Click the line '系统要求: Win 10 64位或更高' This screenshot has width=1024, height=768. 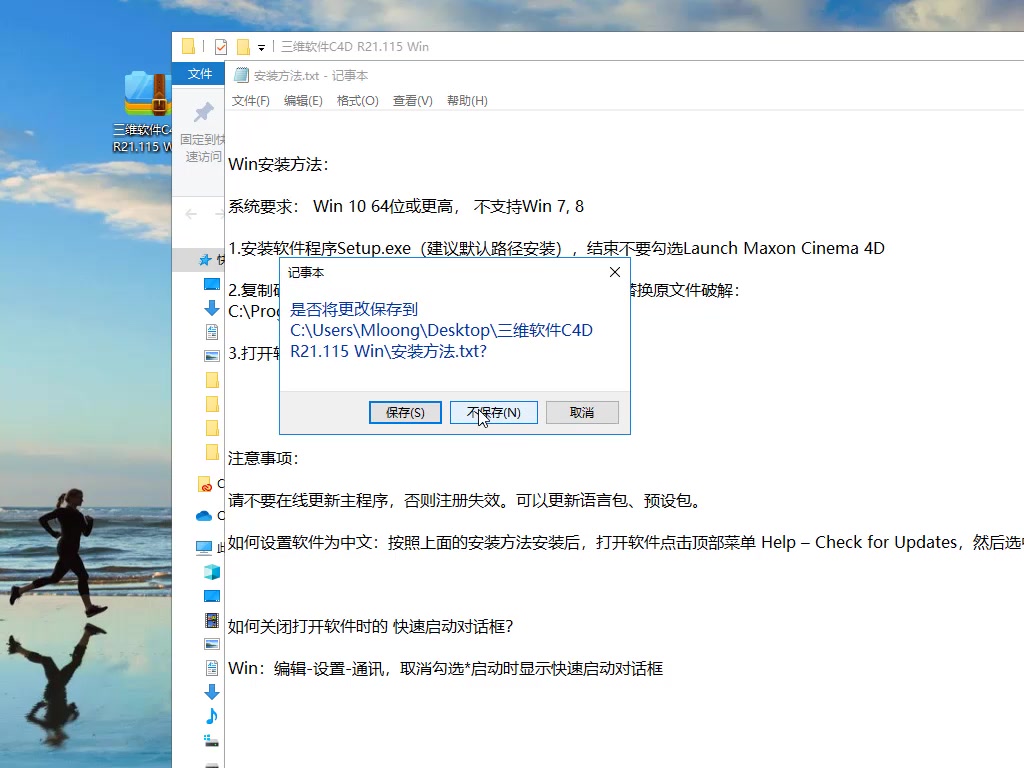(x=406, y=206)
